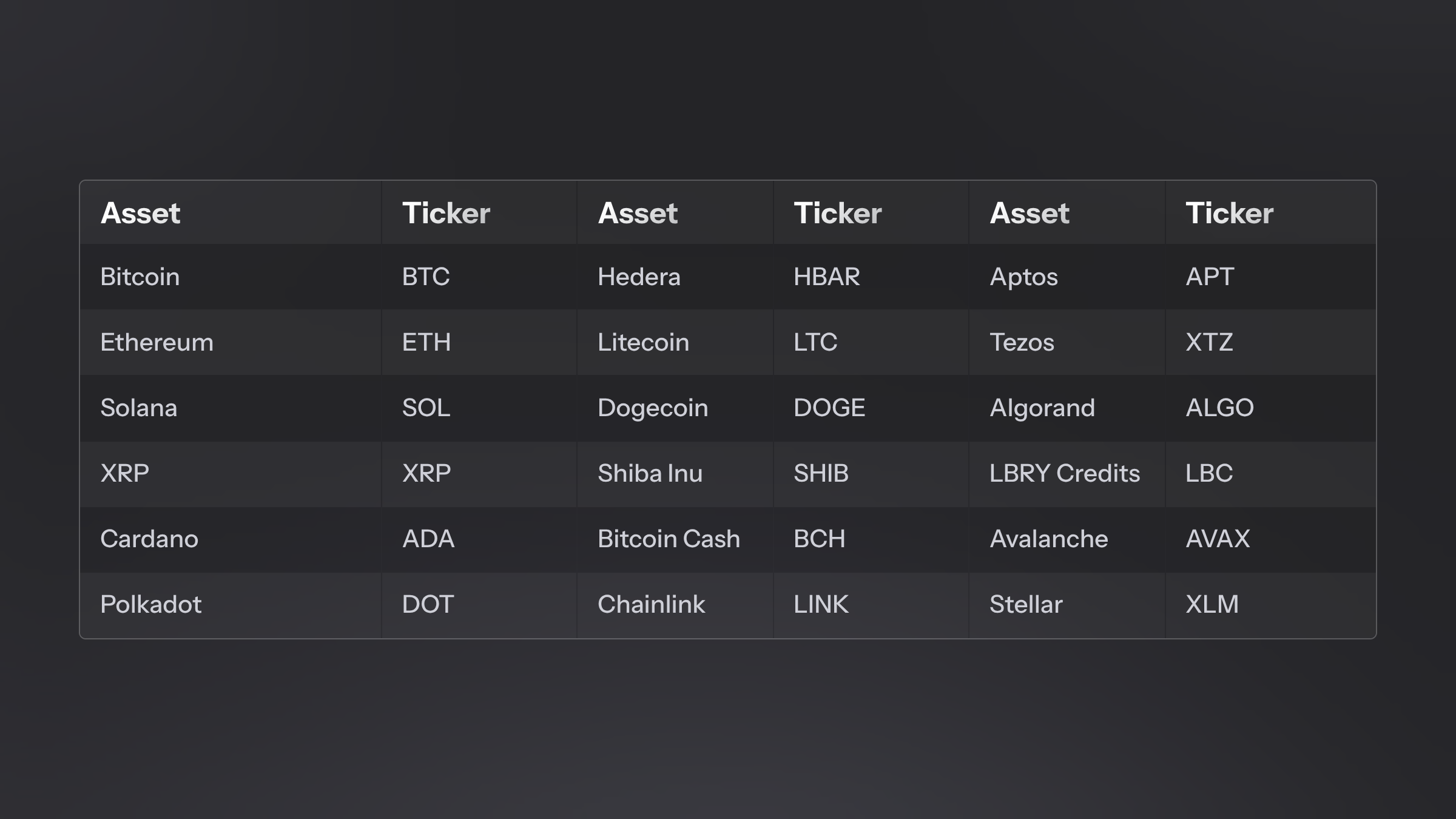Select the XTZ ticker cell

[x=1209, y=342]
